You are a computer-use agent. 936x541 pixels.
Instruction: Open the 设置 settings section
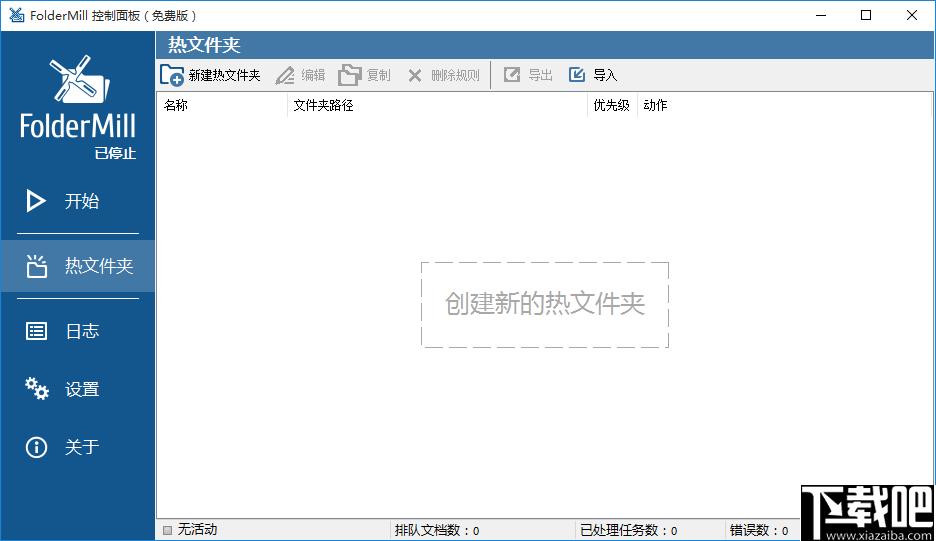click(78, 389)
